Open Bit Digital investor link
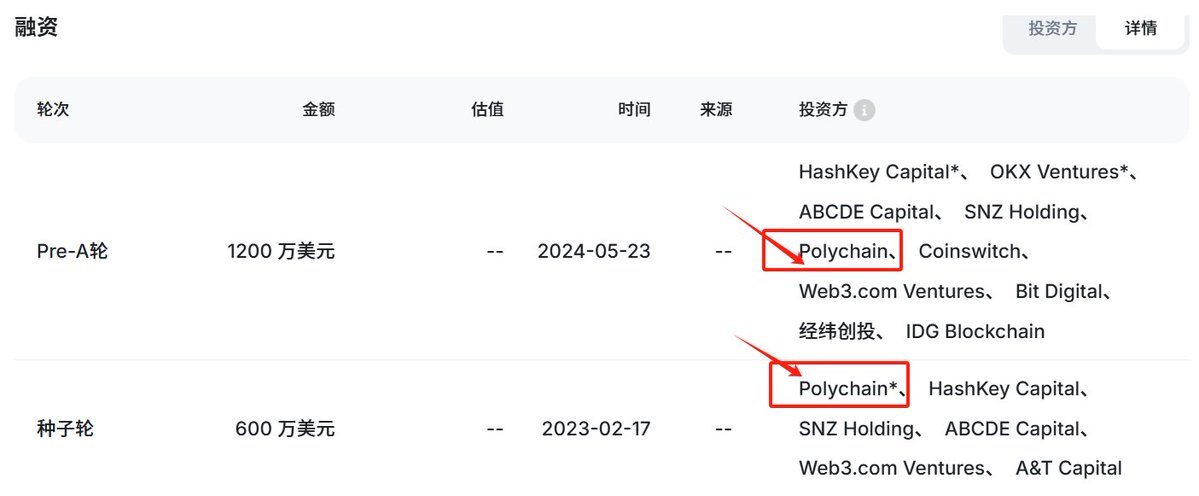 click(x=1059, y=292)
